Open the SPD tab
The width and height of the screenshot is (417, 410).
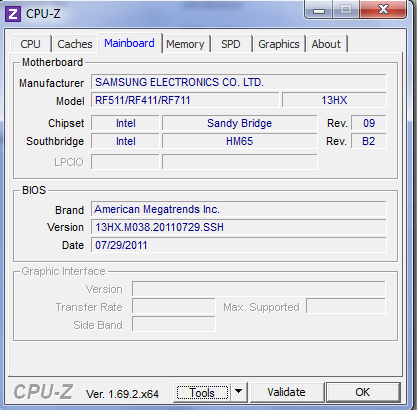(x=231, y=44)
